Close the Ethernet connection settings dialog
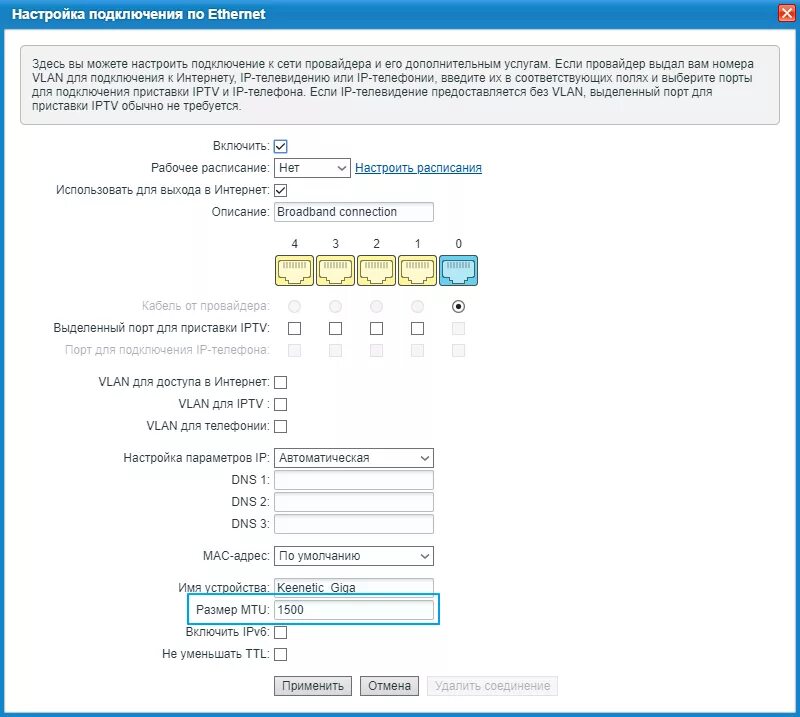 (x=787, y=13)
